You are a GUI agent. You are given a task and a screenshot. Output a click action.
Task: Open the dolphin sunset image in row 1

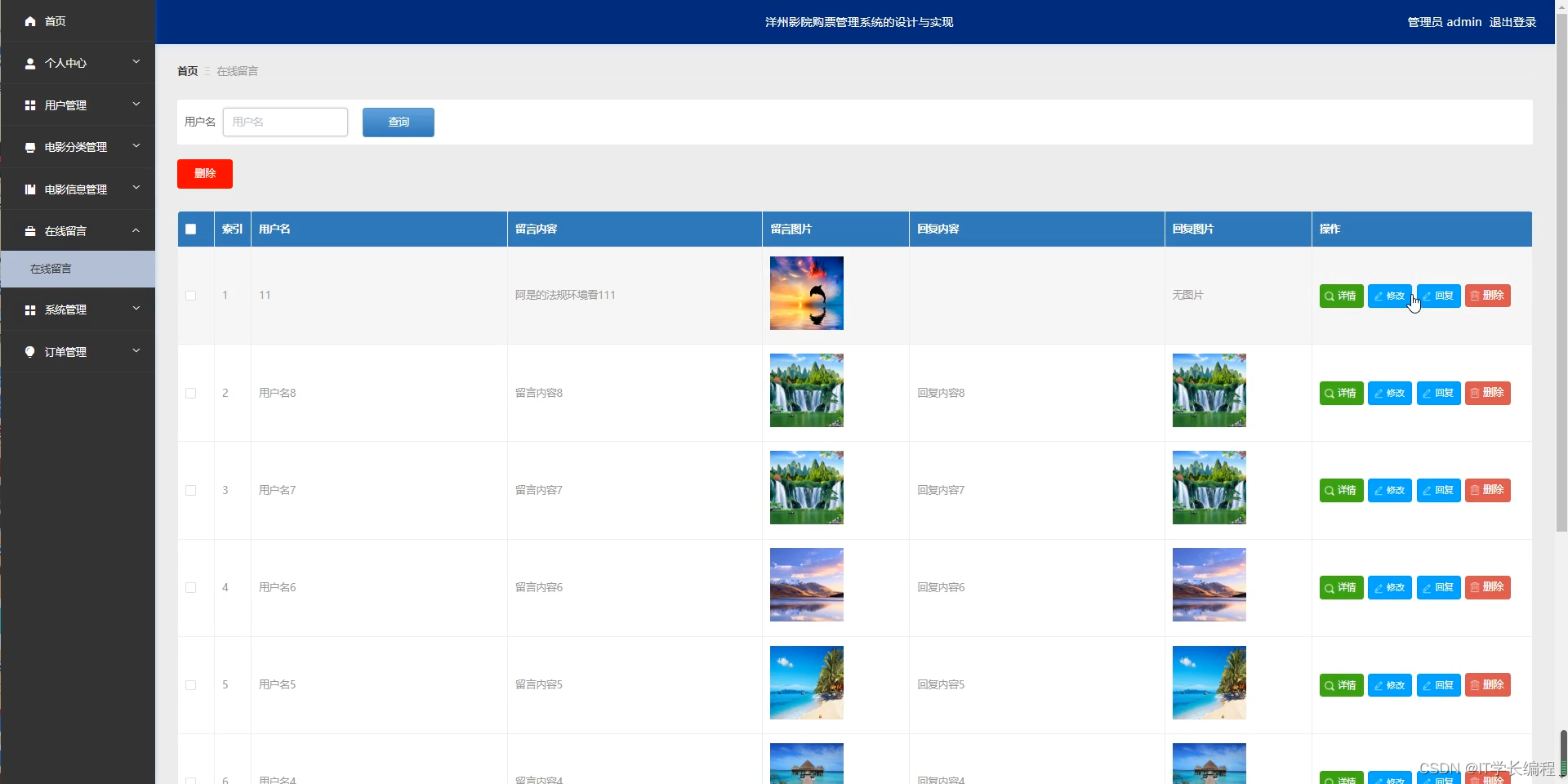click(x=807, y=293)
